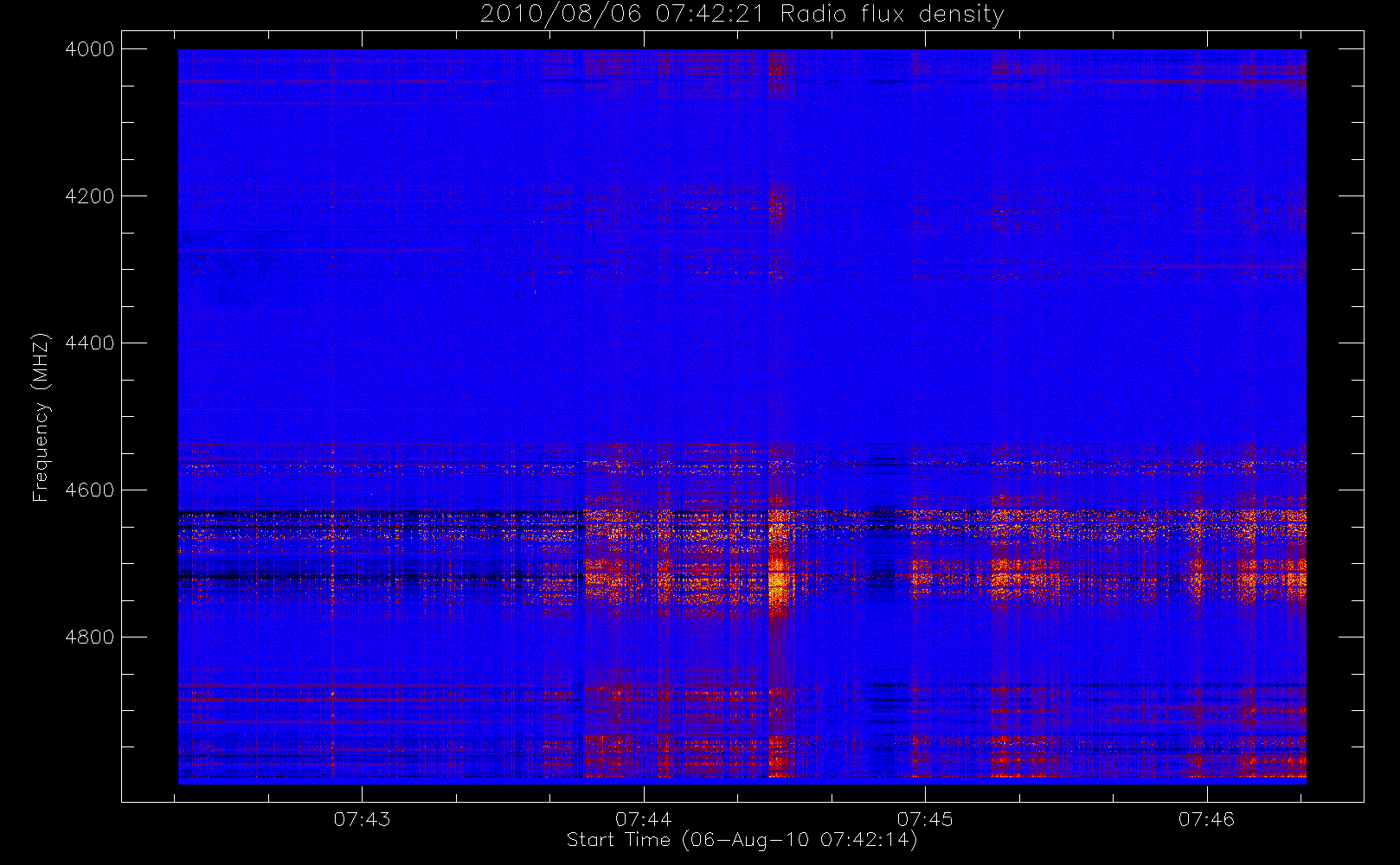The width and height of the screenshot is (1400, 865).
Task: Click the 07:44 time axis label
Action: coord(644,819)
